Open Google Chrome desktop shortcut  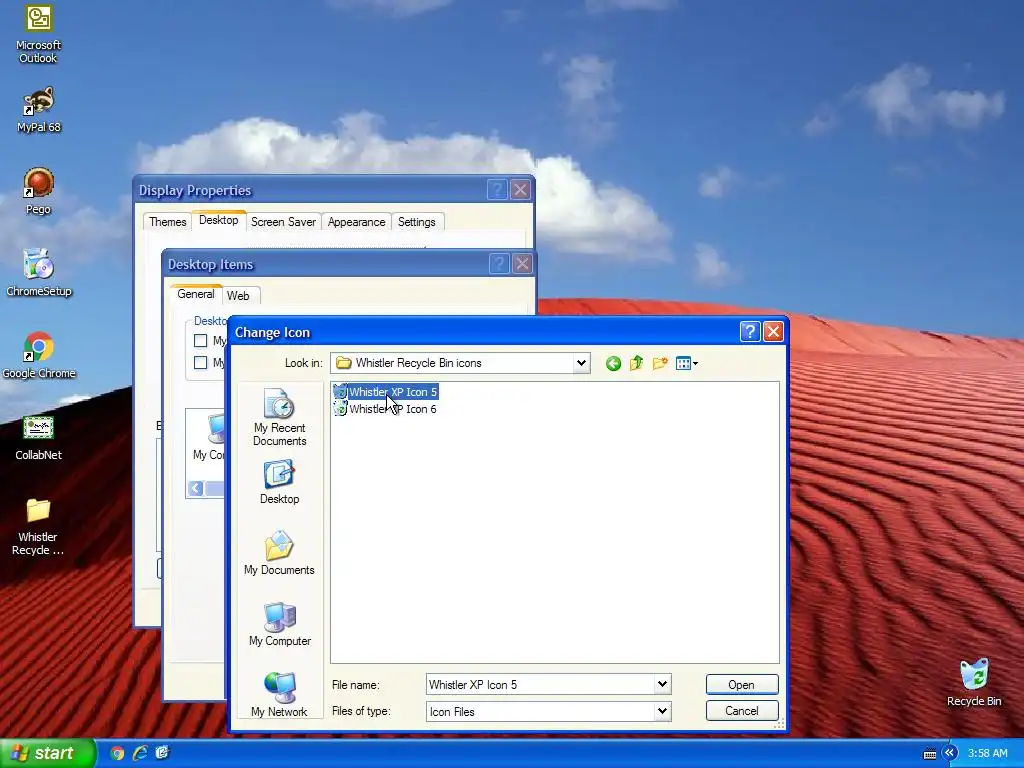tap(39, 356)
